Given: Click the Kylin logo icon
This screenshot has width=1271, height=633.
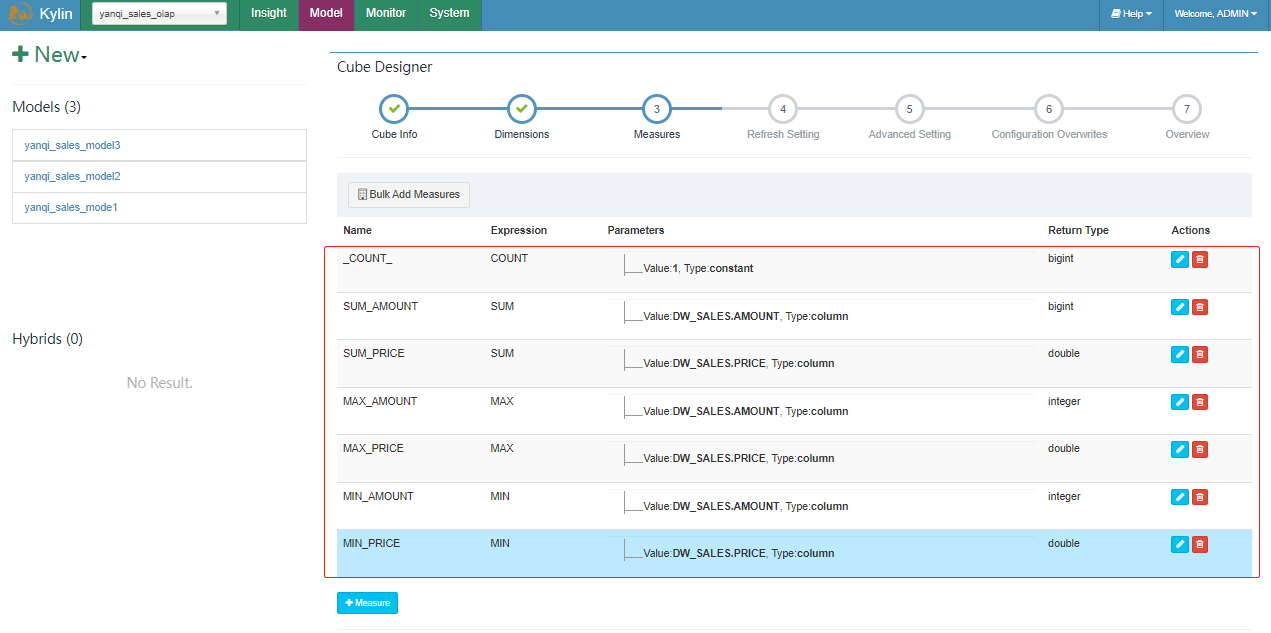Looking at the screenshot, I should tap(21, 14).
